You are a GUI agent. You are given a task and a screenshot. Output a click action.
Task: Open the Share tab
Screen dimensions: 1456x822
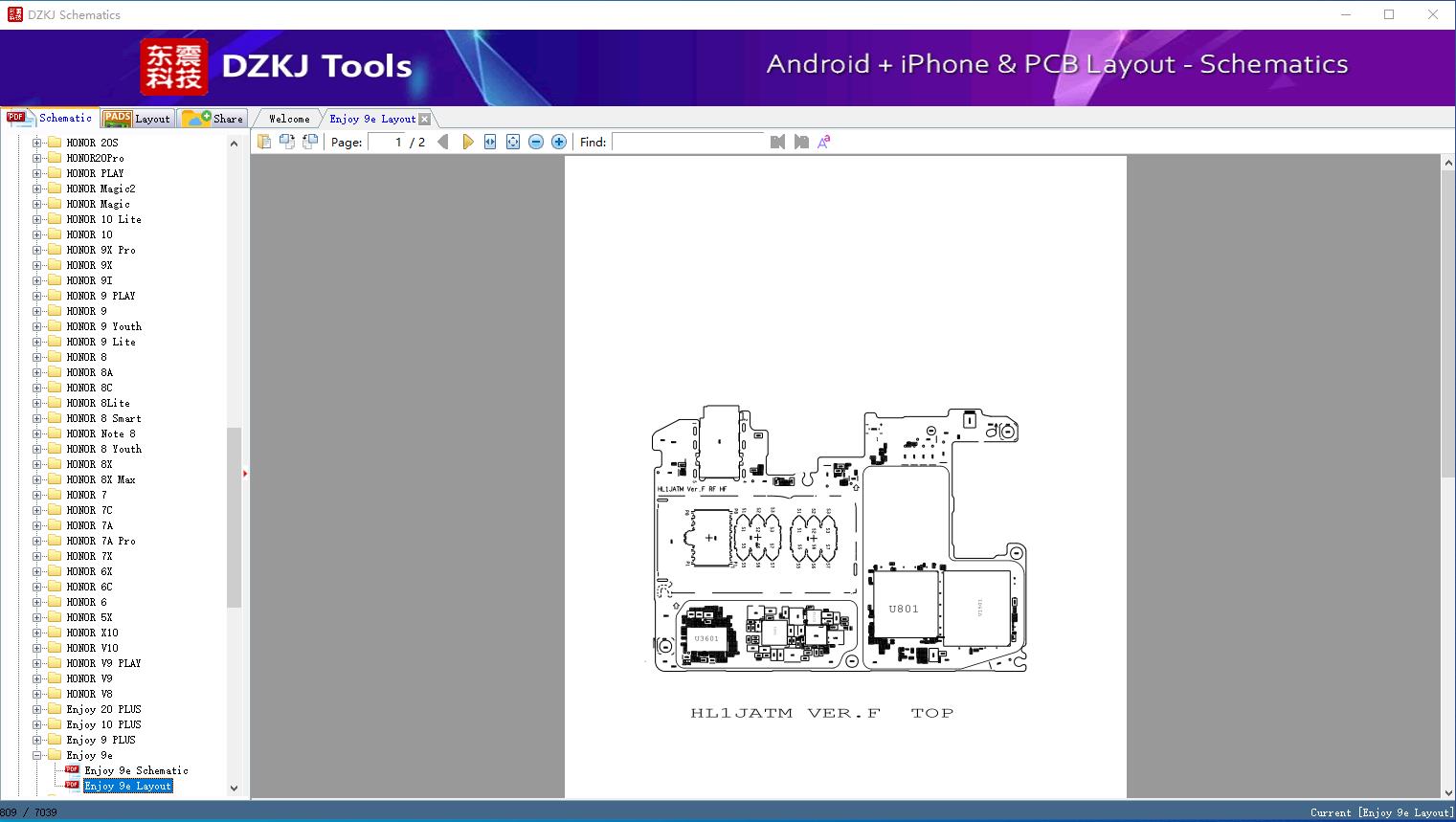click(213, 119)
